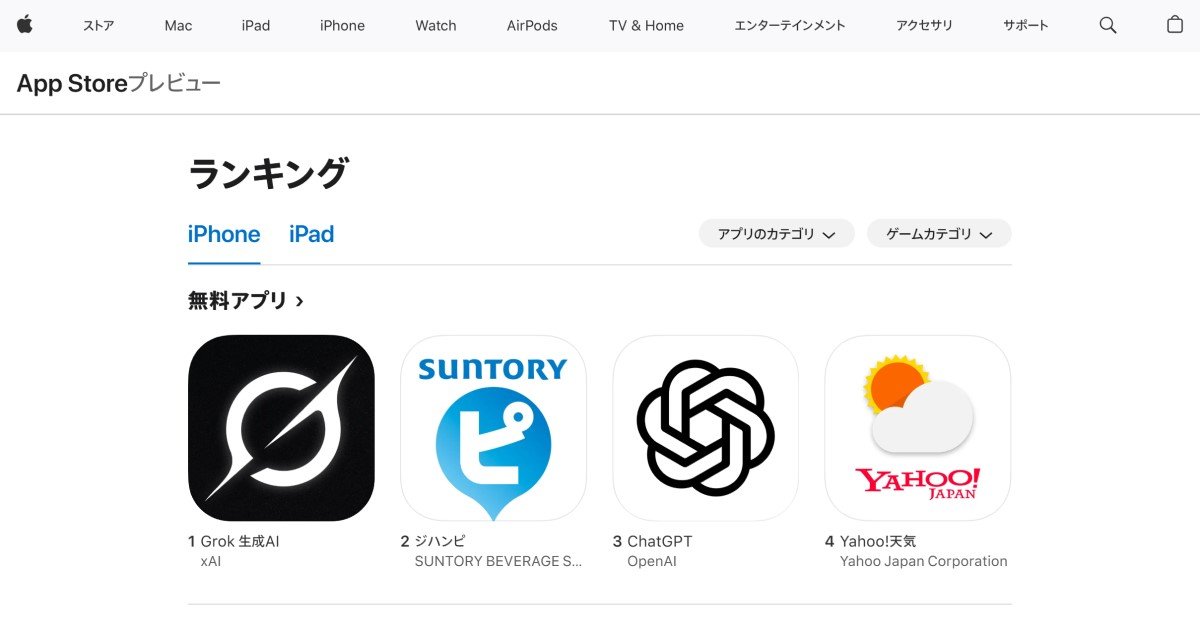Open the AirPods menu item
The height and width of the screenshot is (627, 1200).
coord(532,26)
